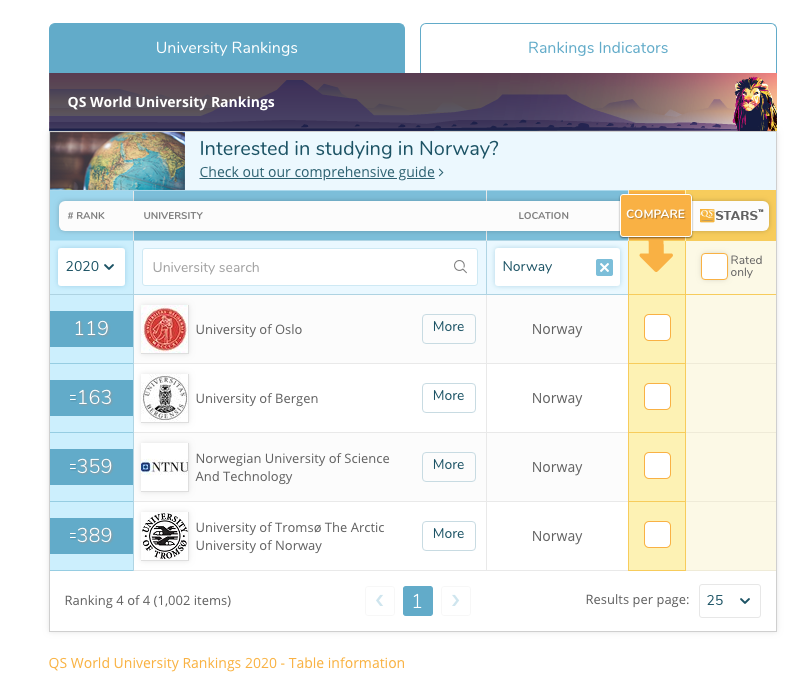Open More for University of Bergen

pyautogui.click(x=449, y=398)
